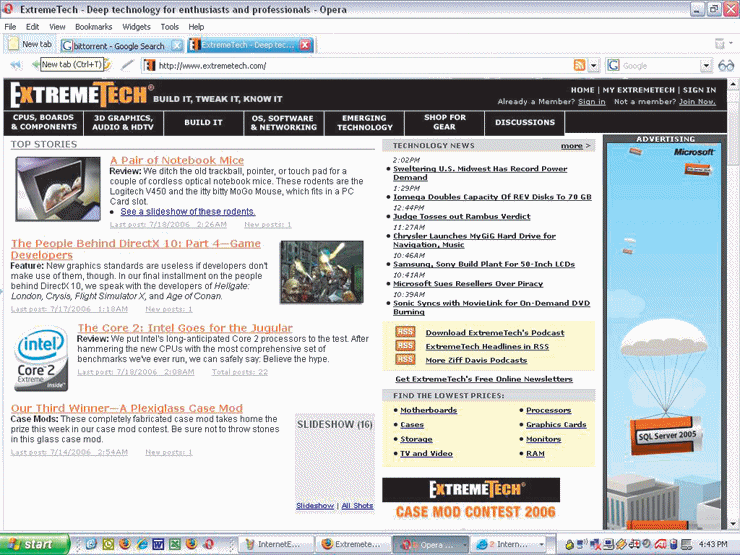The image size is (740, 555).
Task: Click the Intel Core 2 Extreme logo image
Action: (41, 359)
